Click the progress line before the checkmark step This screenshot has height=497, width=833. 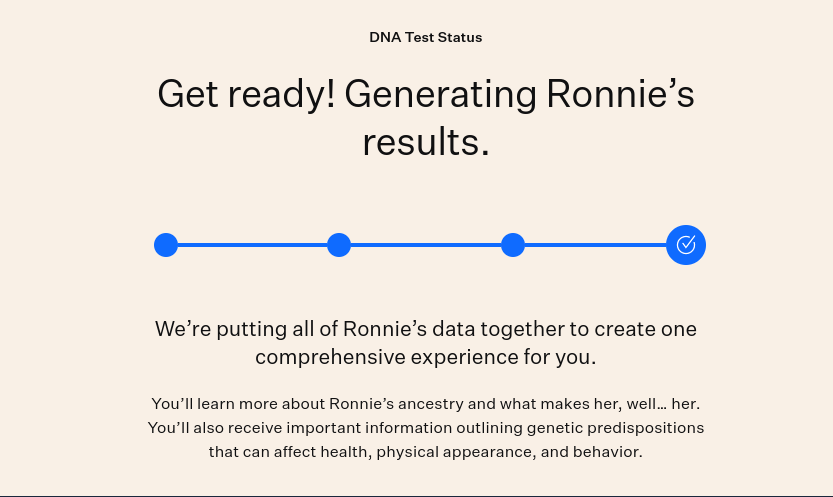coord(596,245)
